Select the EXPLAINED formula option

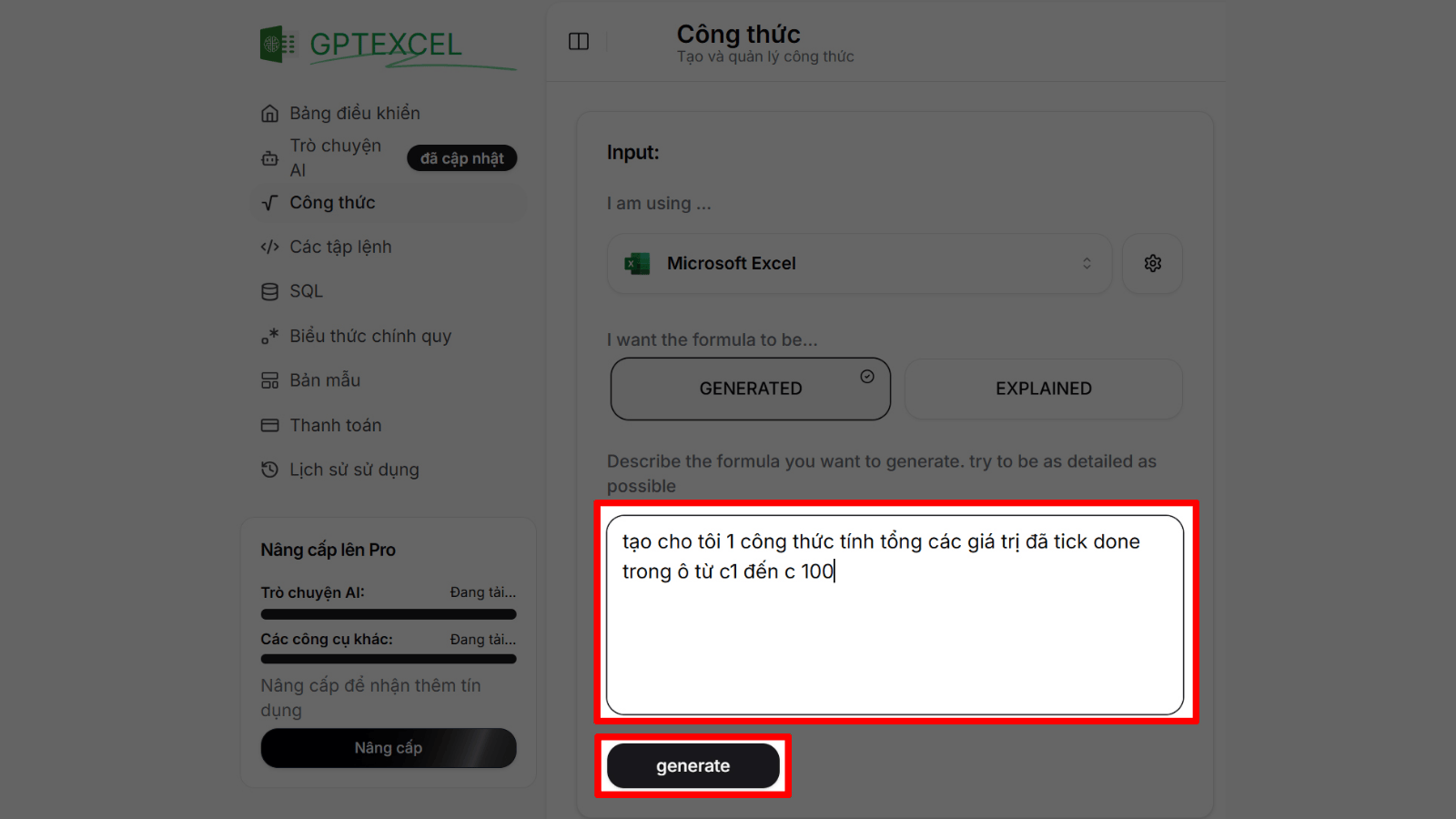click(x=1044, y=389)
